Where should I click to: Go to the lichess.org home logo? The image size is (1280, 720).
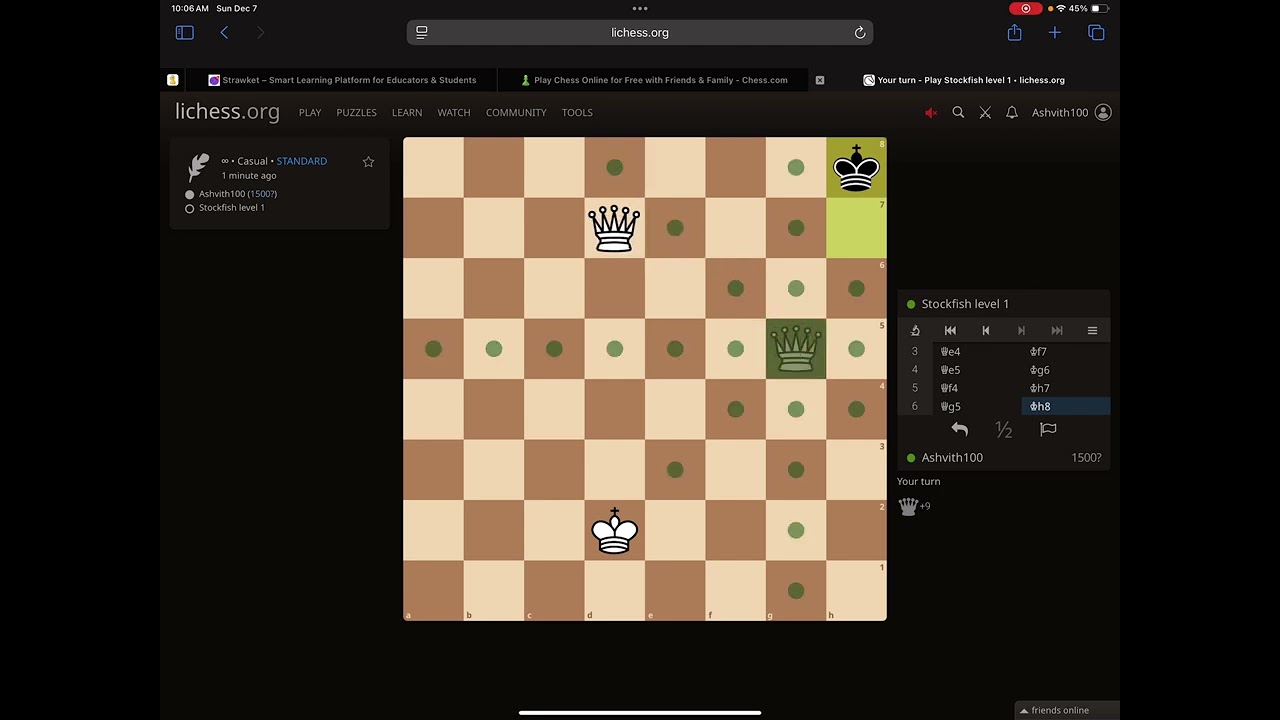click(x=227, y=112)
